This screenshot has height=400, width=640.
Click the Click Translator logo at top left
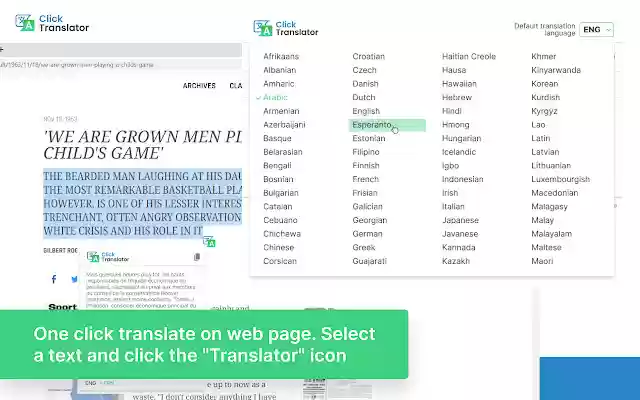click(52, 23)
